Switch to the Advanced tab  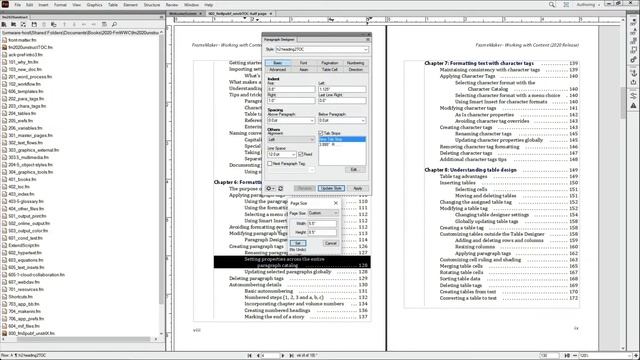pos(278,69)
